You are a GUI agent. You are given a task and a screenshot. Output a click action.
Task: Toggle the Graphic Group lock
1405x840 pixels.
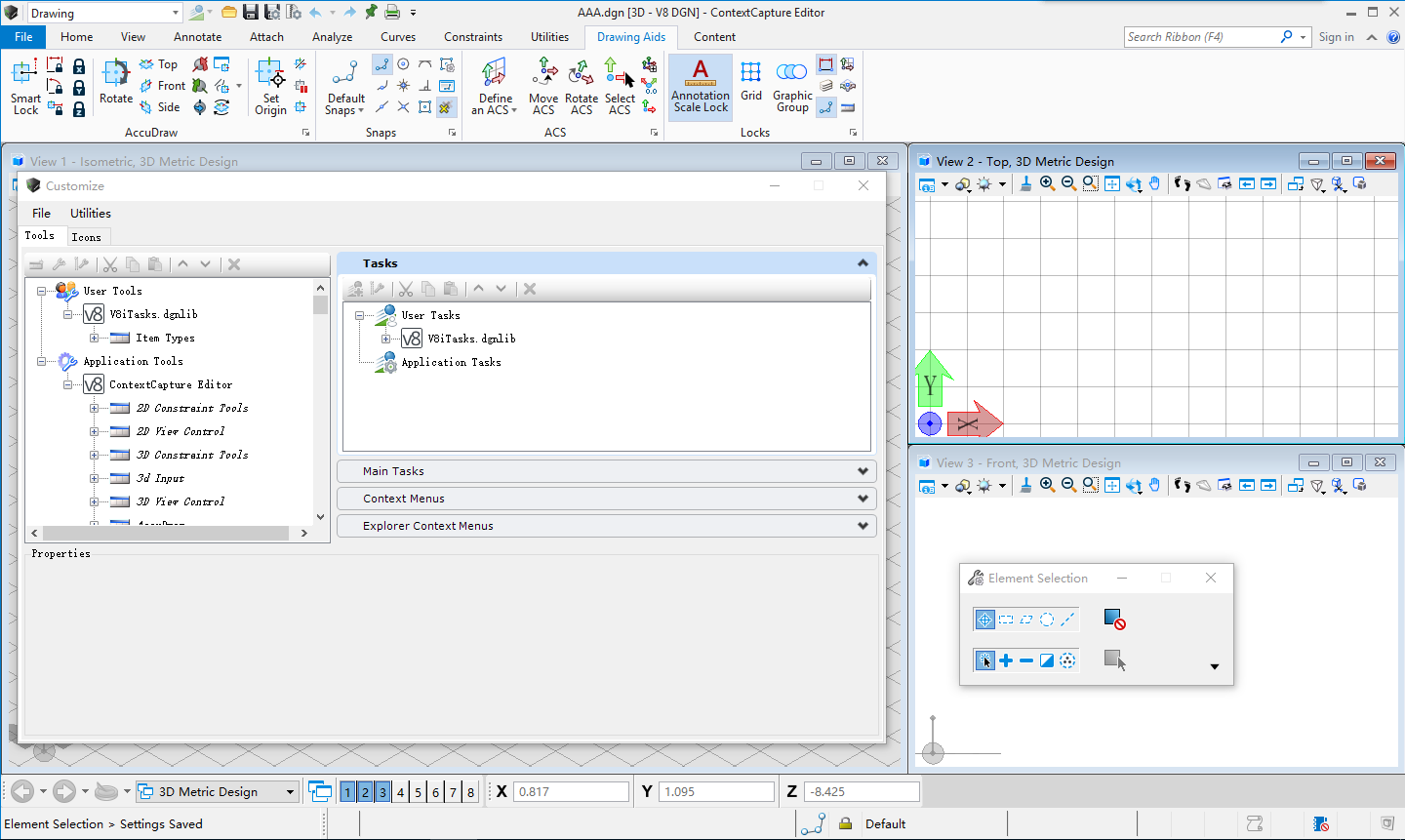792,87
